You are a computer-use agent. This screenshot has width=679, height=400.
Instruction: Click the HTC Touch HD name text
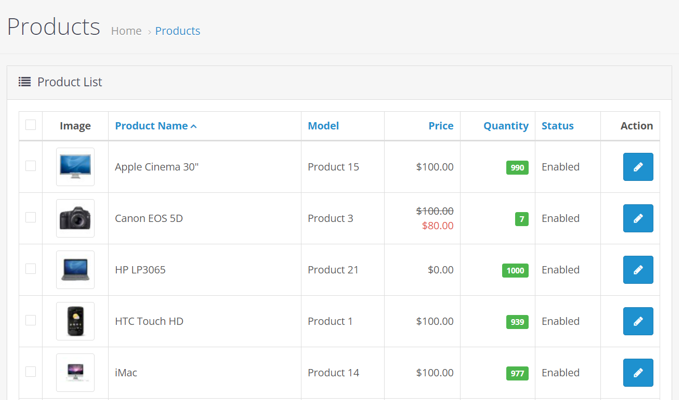[149, 321]
